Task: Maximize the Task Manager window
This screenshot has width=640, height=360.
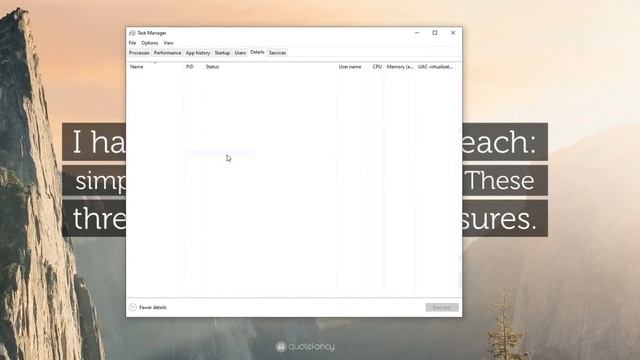Action: 435,33
